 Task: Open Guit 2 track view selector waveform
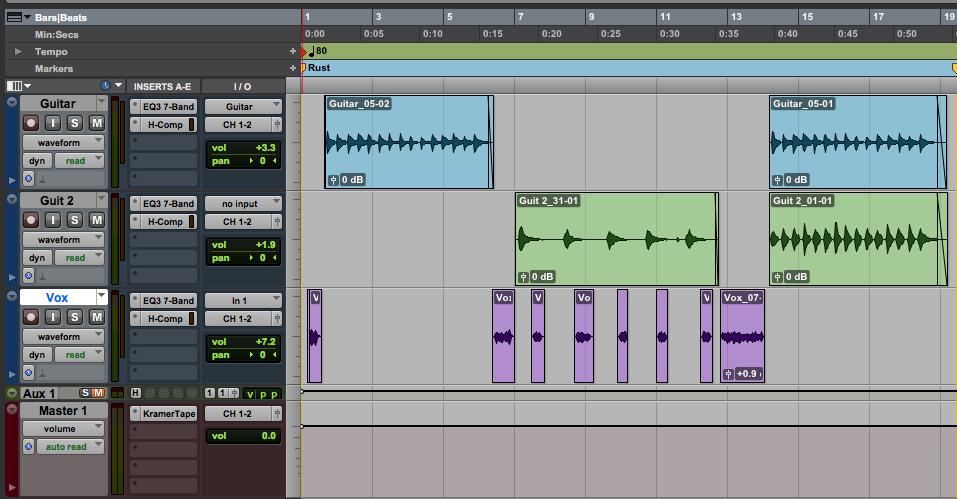click(63, 240)
